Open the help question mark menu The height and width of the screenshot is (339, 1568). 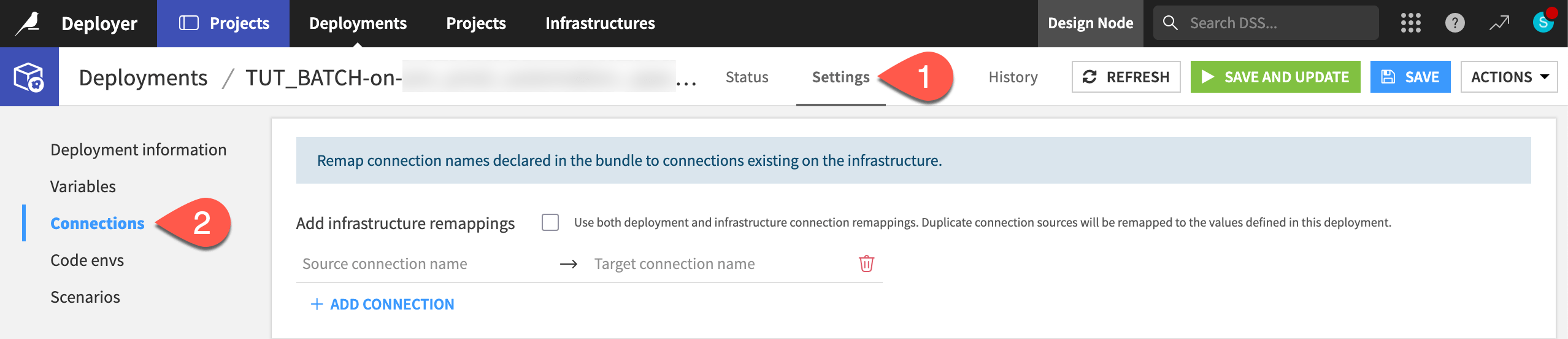(1455, 23)
